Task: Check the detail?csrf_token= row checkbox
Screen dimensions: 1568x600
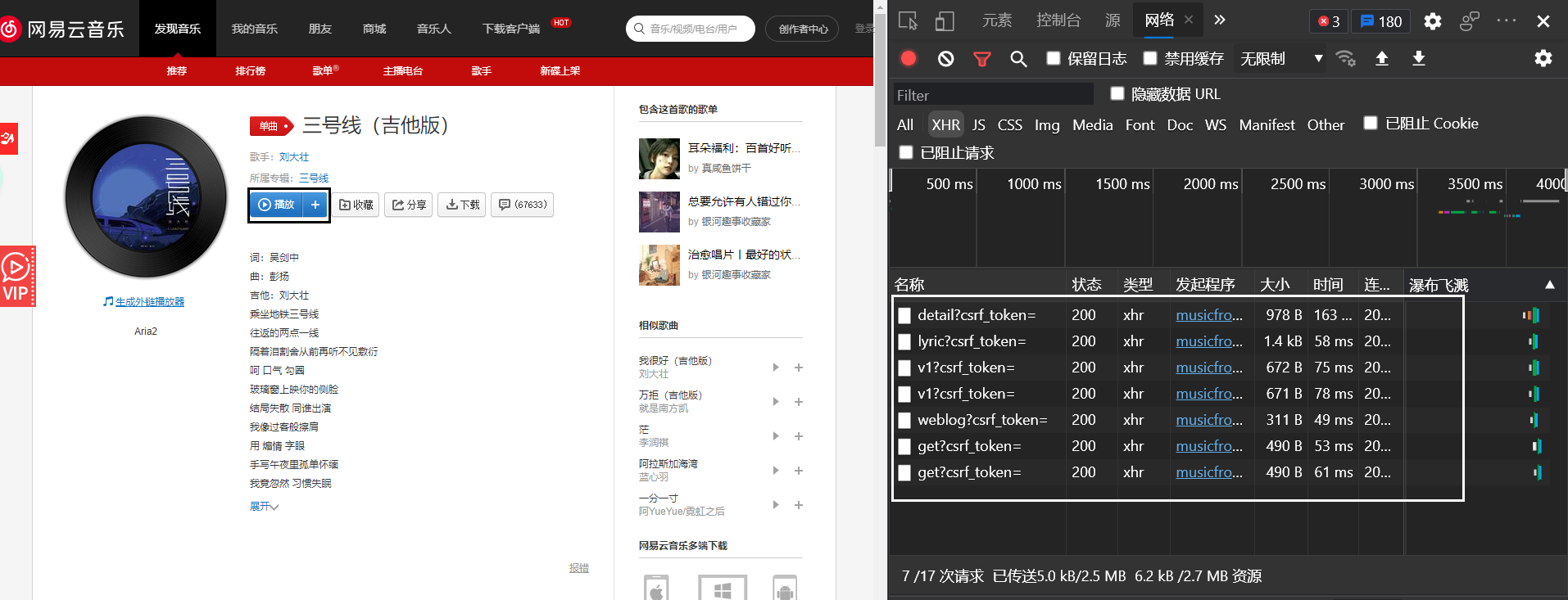Action: click(904, 316)
